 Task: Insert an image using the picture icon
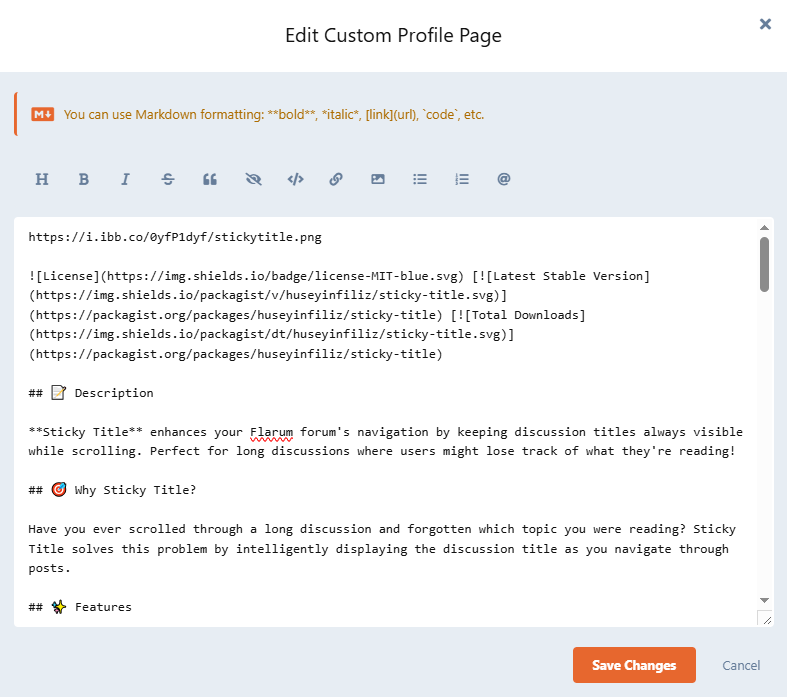pyautogui.click(x=378, y=179)
